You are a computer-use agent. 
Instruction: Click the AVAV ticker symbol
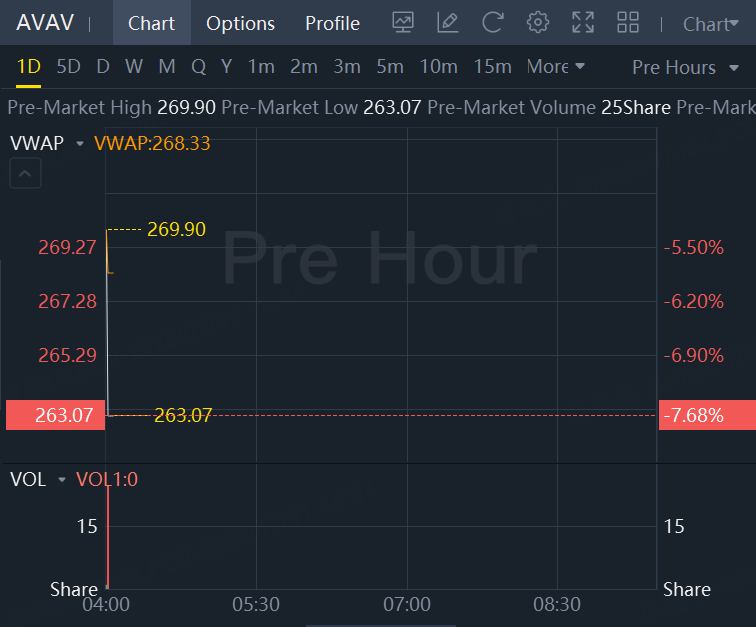(x=45, y=23)
